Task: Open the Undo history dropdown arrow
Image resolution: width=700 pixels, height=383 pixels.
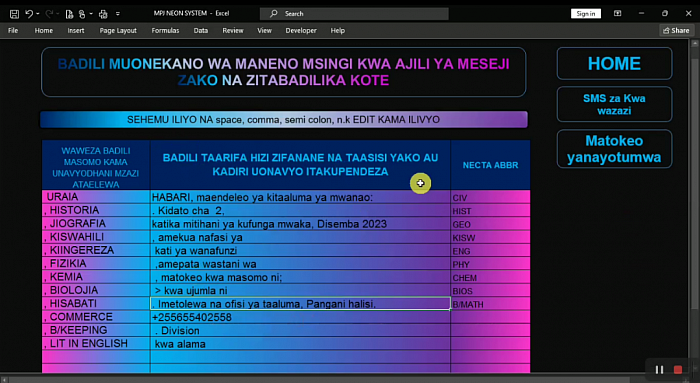Action: pyautogui.click(x=38, y=14)
